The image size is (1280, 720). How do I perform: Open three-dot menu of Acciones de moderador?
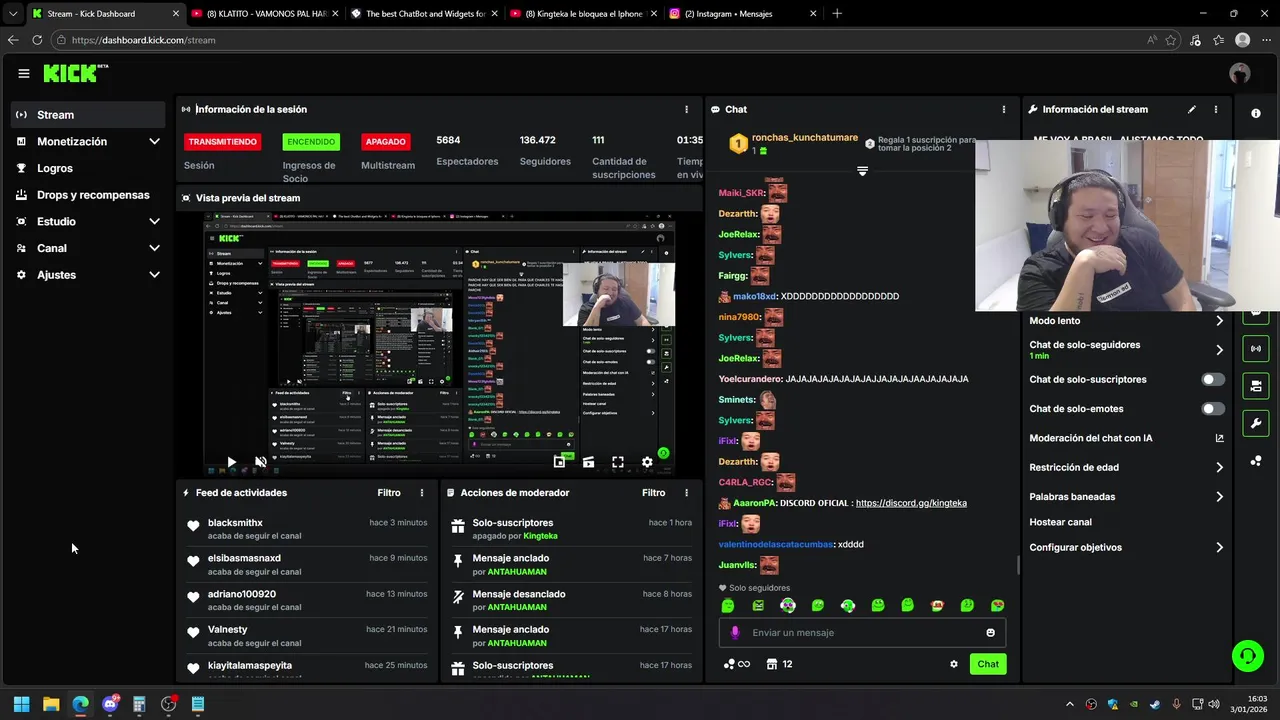pyautogui.click(x=686, y=493)
